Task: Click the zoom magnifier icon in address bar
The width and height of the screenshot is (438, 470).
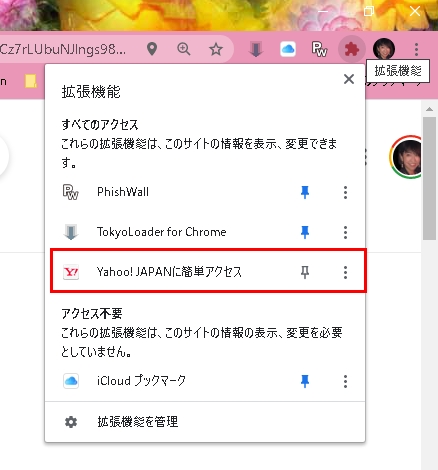Action: tap(184, 49)
